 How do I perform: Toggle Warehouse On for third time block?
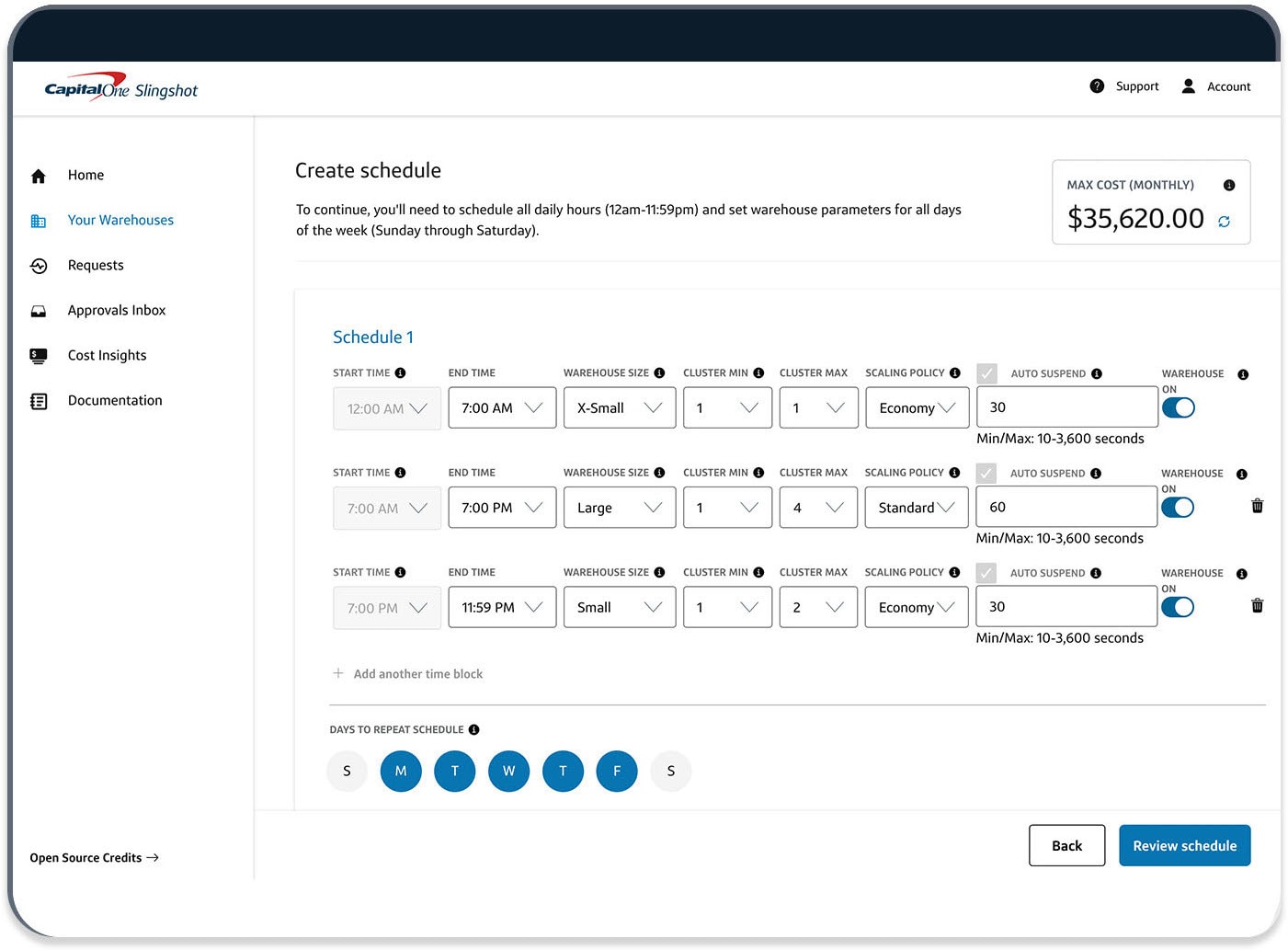pos(1179,607)
